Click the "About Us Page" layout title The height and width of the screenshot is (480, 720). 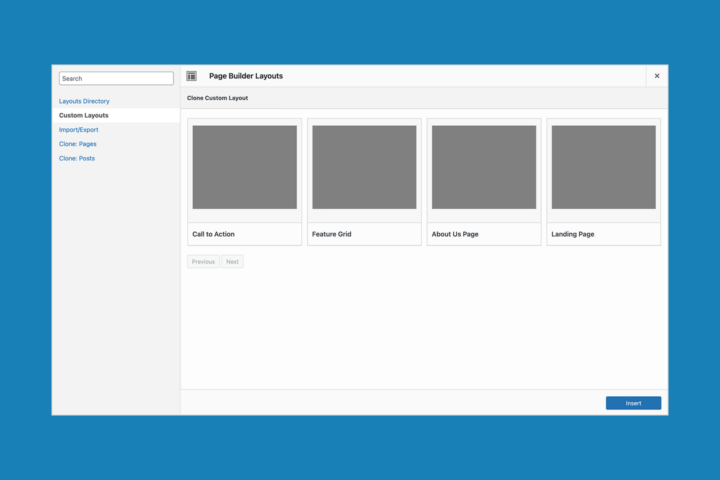(455, 234)
